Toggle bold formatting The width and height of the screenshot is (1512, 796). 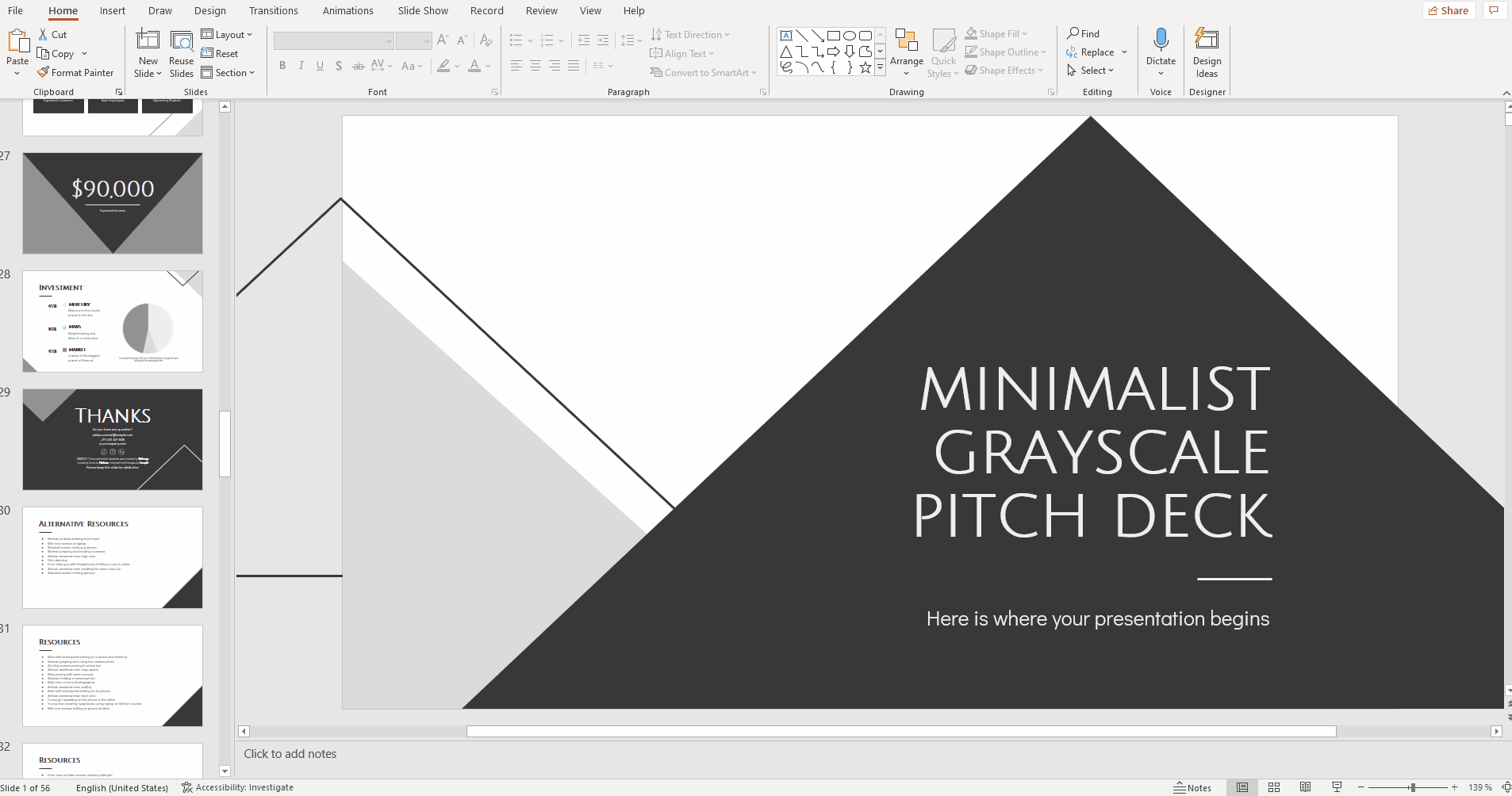tap(282, 66)
